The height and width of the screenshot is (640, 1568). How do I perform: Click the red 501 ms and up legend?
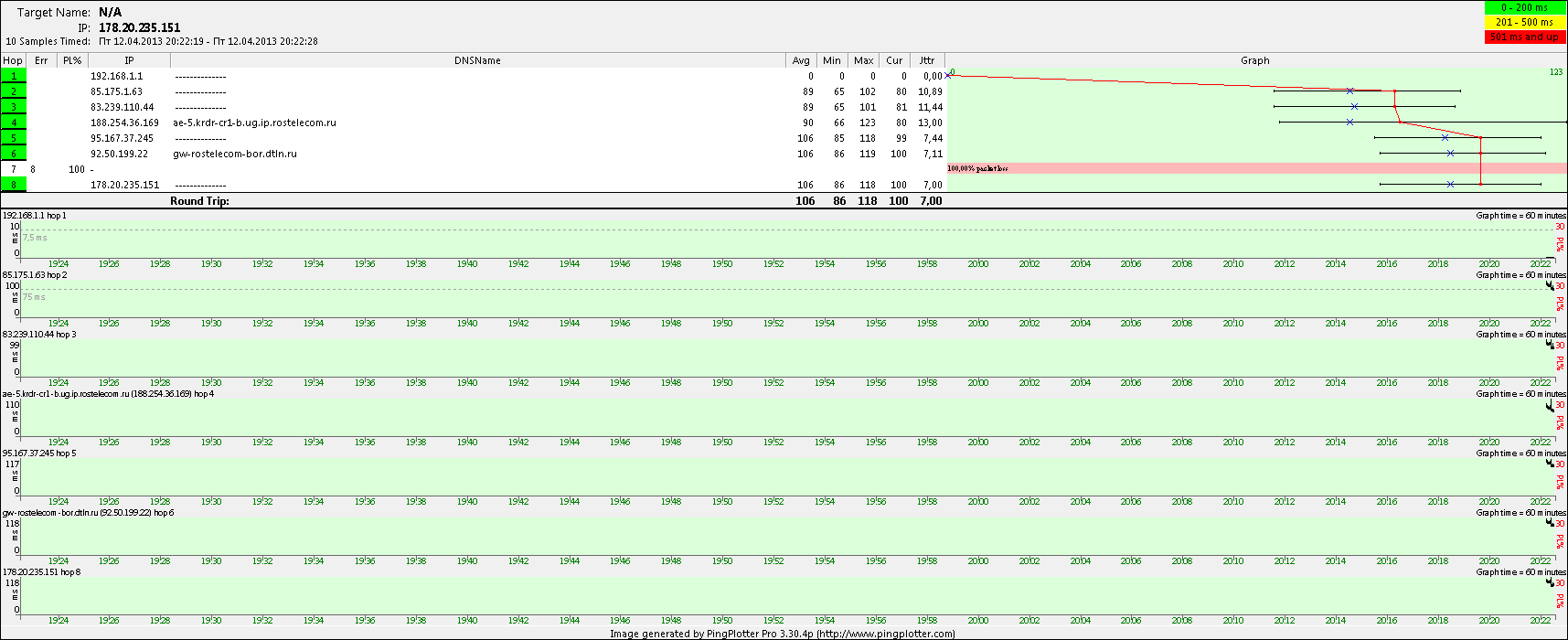pos(1524,37)
